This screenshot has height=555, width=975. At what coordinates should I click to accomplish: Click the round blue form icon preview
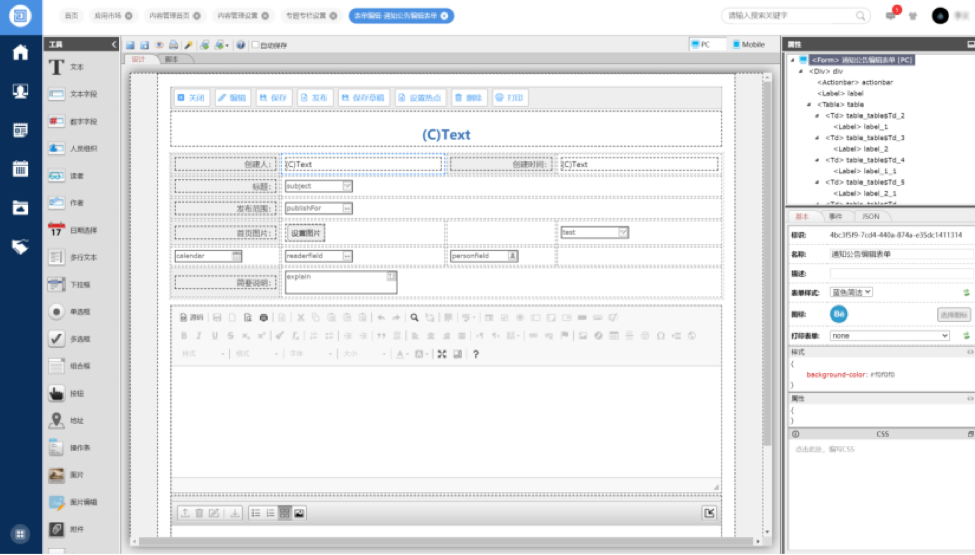click(839, 314)
